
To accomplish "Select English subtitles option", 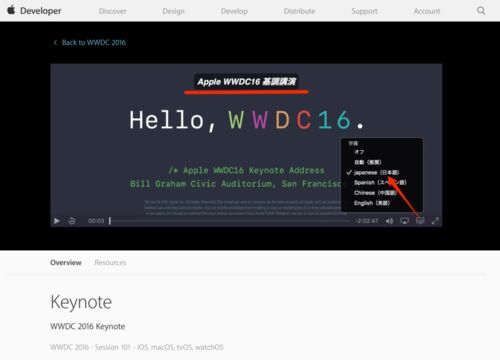I will pos(372,203).
